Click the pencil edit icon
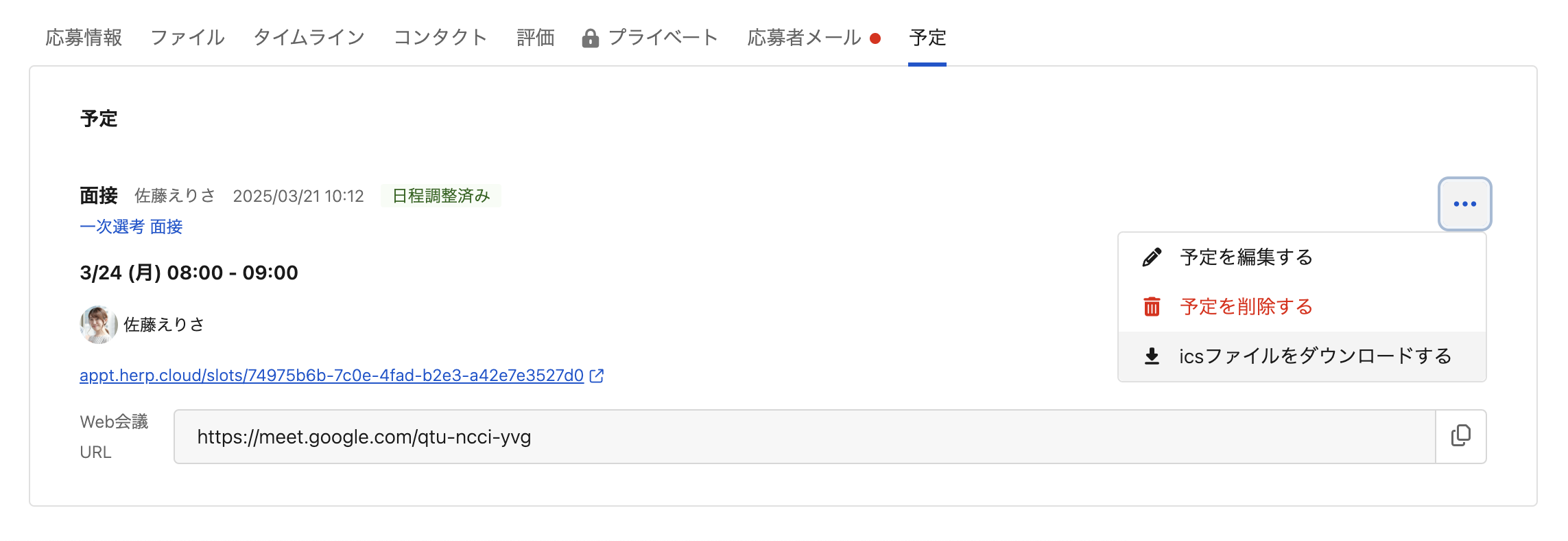The height and width of the screenshot is (541, 1568). pos(1152,257)
